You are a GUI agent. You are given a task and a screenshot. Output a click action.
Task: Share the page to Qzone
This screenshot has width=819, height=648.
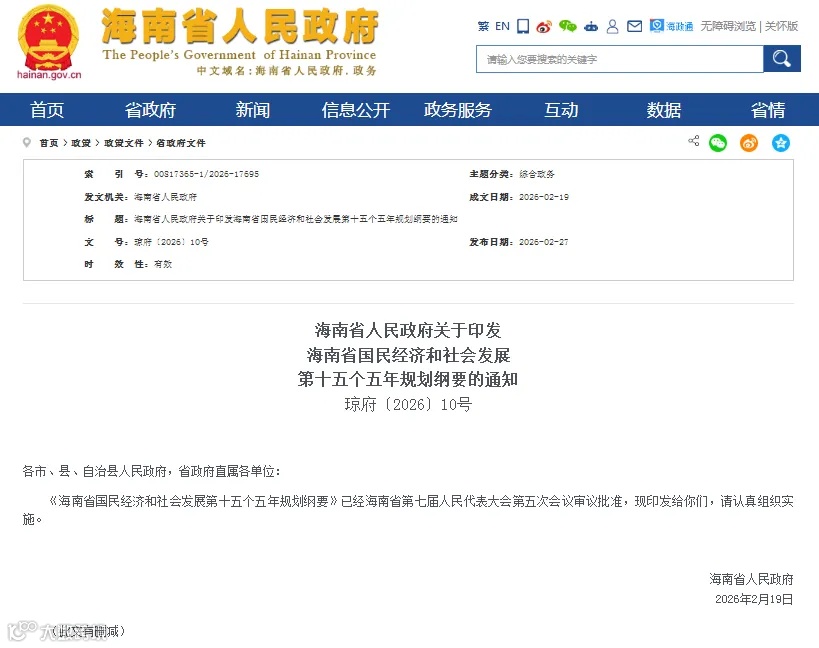781,143
